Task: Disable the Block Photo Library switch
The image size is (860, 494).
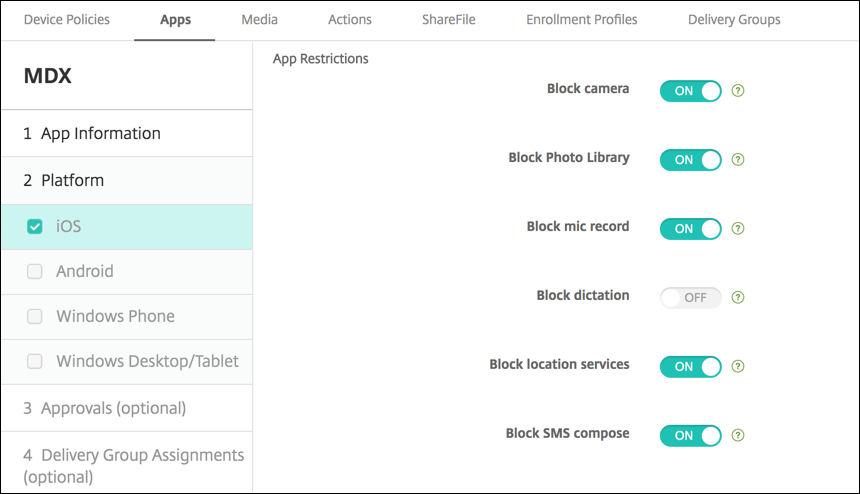Action: pyautogui.click(x=690, y=159)
